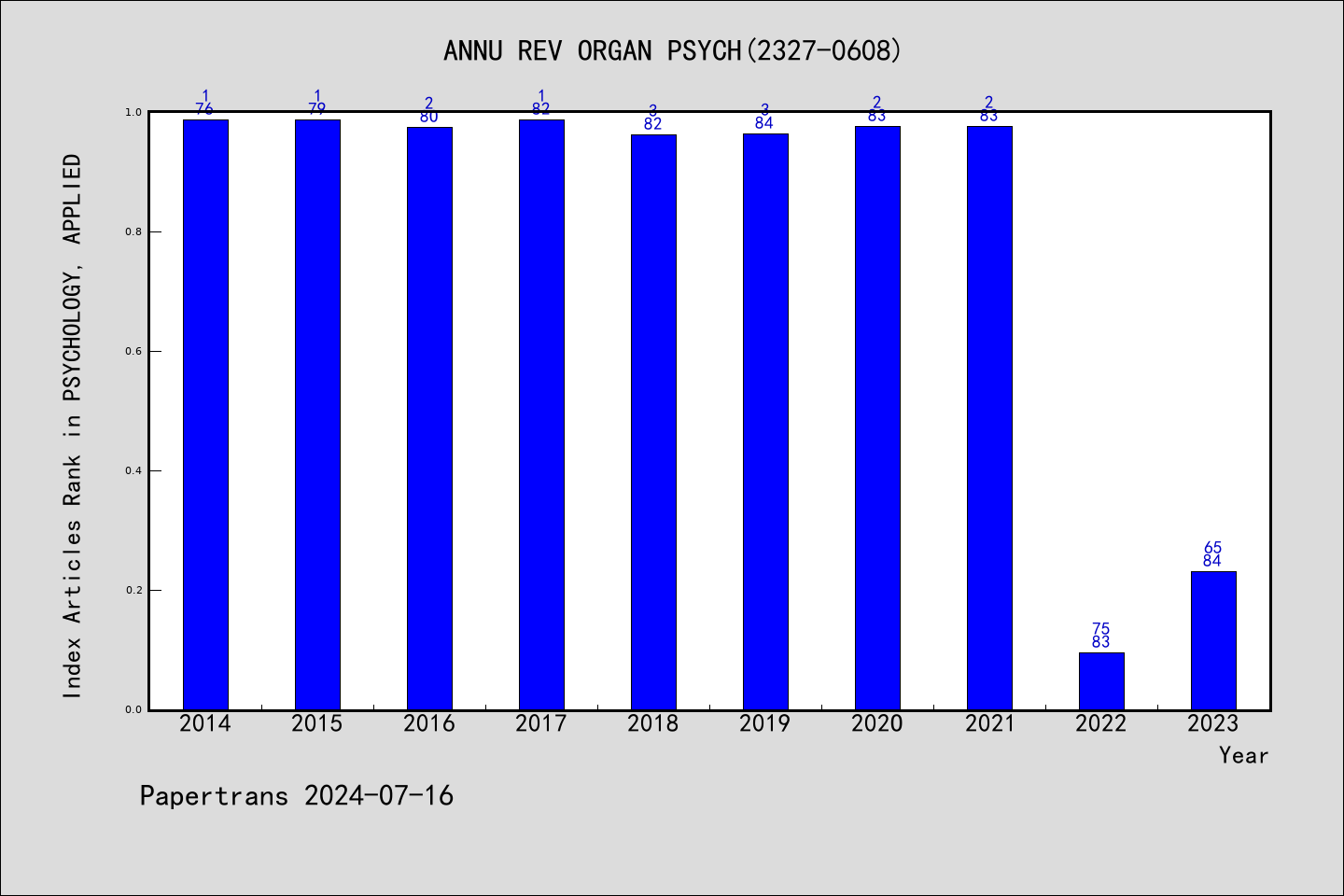Click the x-axis label 2015
1344x896 pixels.
(317, 723)
